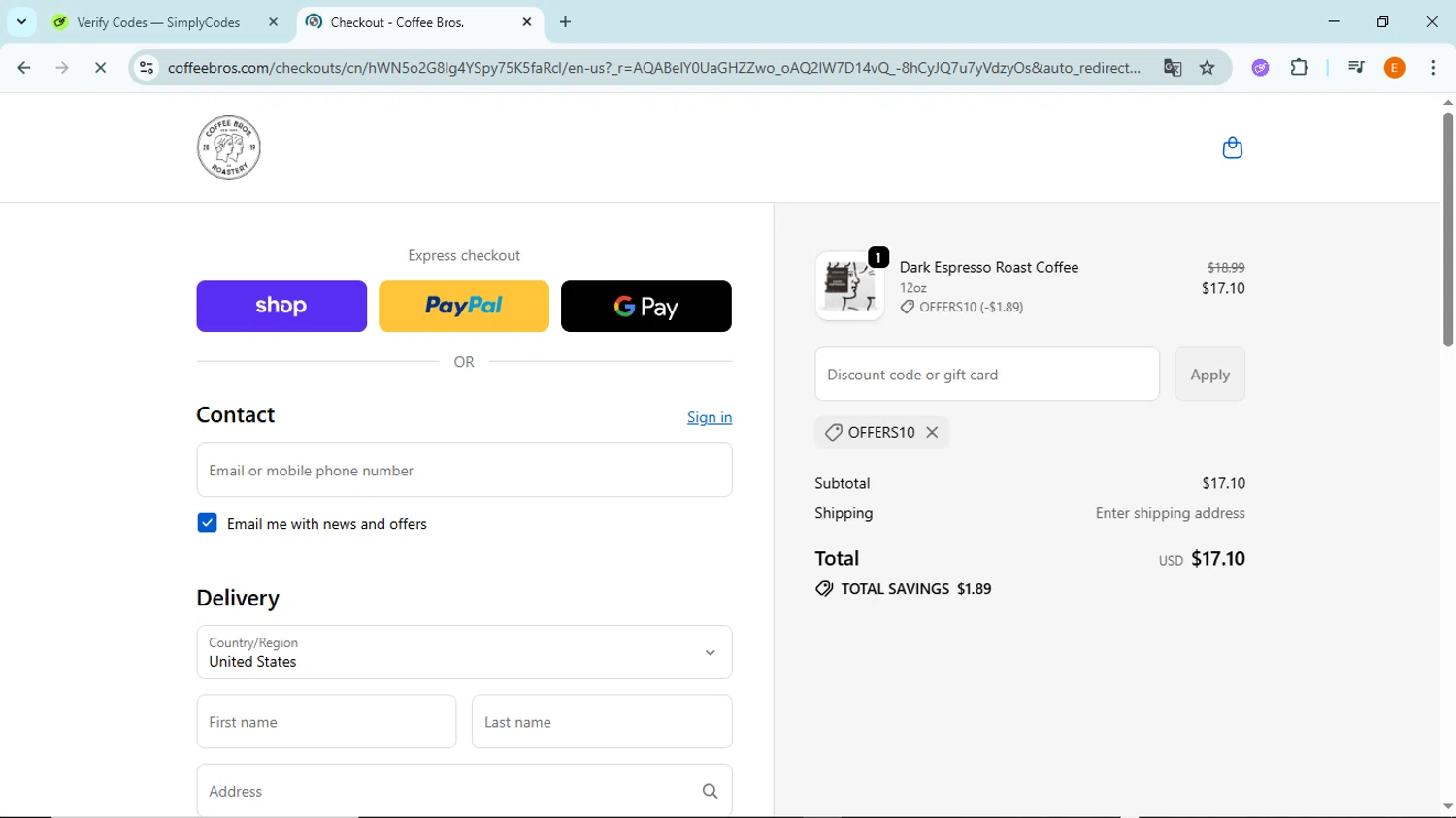Click the Dark Espresso Roast product thumbnail
1456x818 pixels.
pyautogui.click(x=849, y=286)
